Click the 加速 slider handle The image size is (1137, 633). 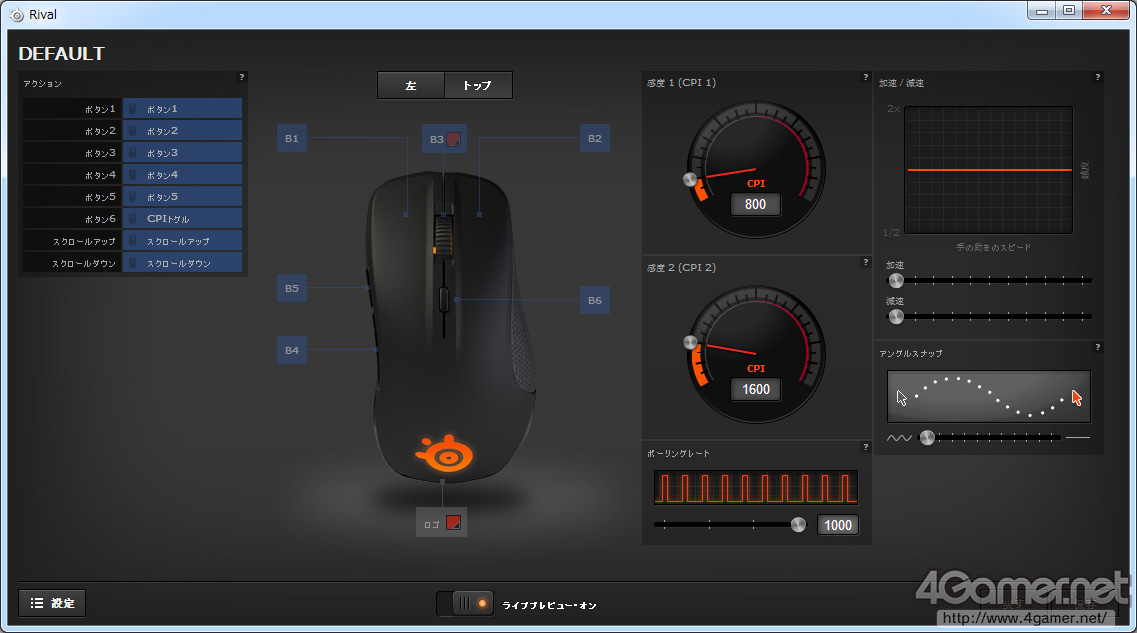click(896, 281)
